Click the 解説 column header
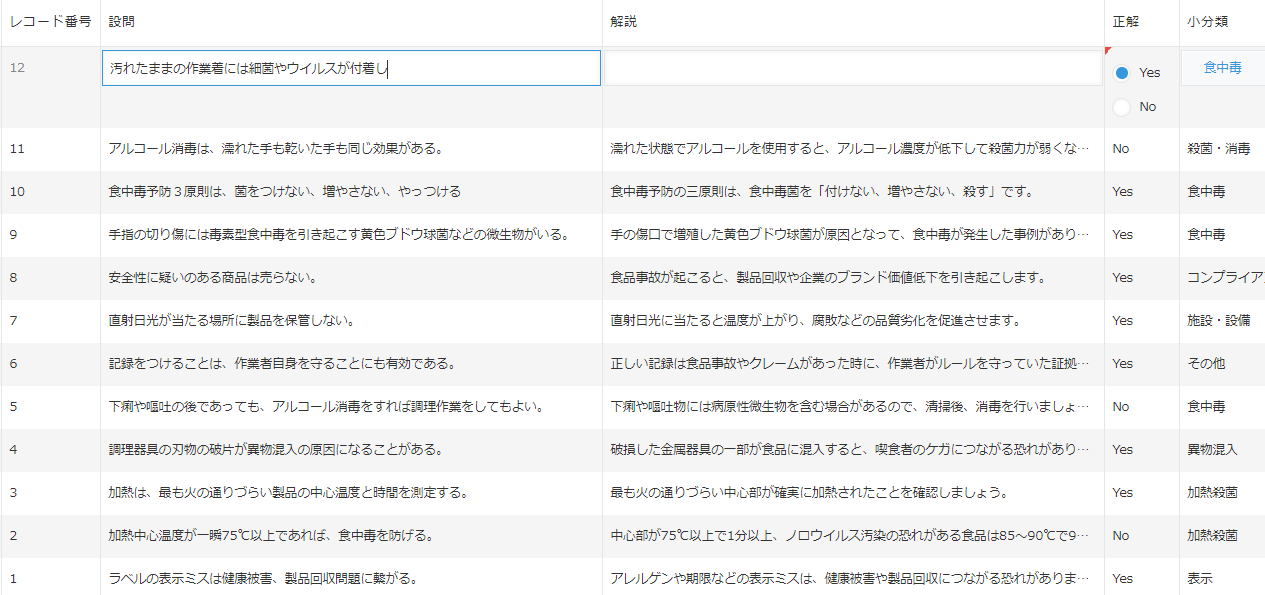This screenshot has width=1265, height=595. 624,21
